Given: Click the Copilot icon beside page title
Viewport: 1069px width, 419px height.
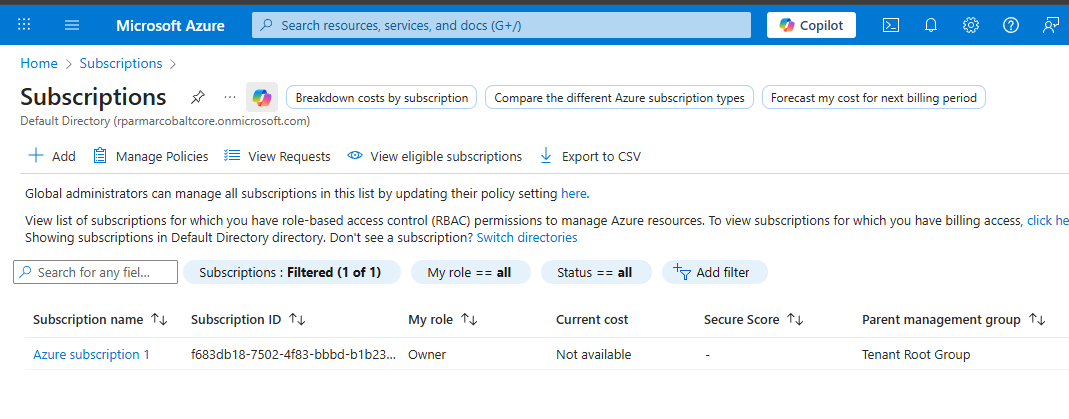Looking at the screenshot, I should click(261, 97).
